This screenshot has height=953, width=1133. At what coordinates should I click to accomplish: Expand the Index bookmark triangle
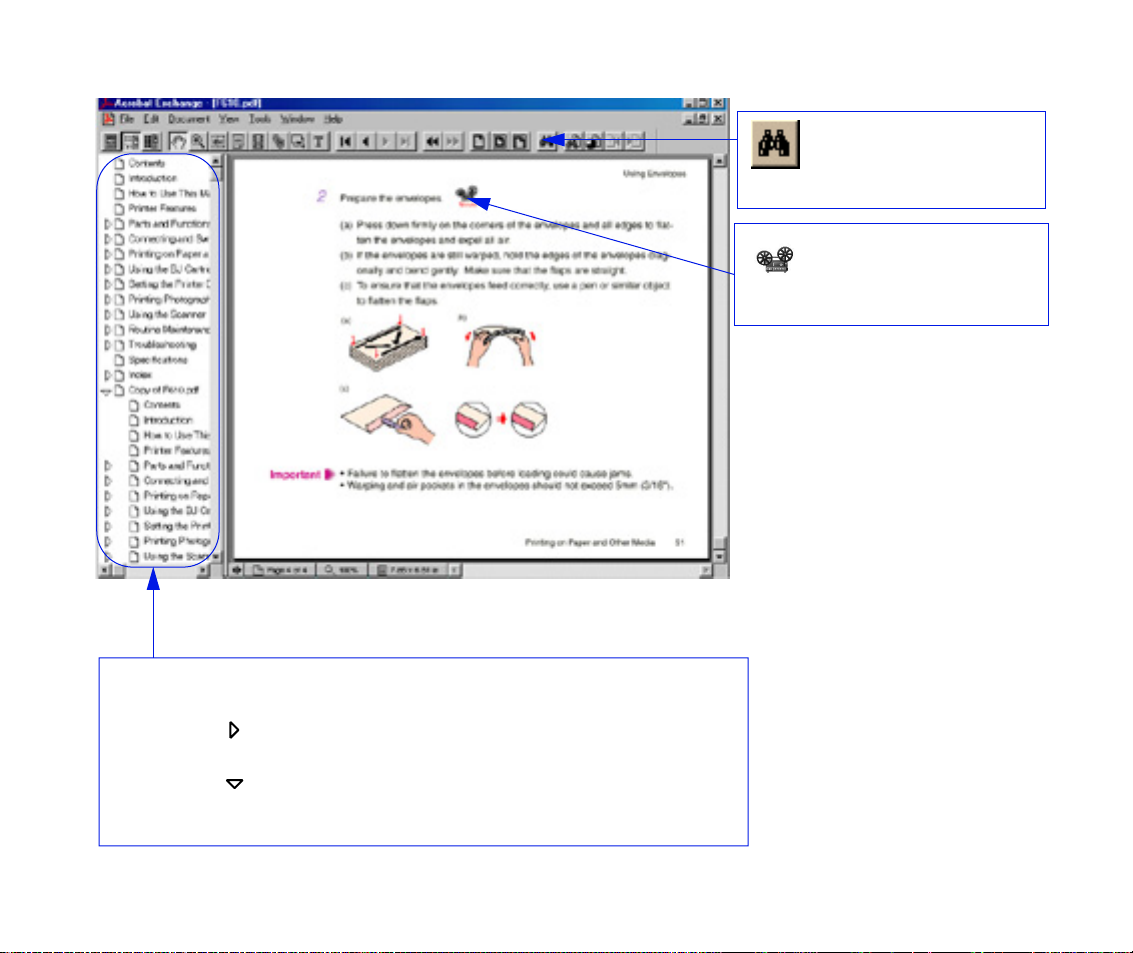coord(108,376)
